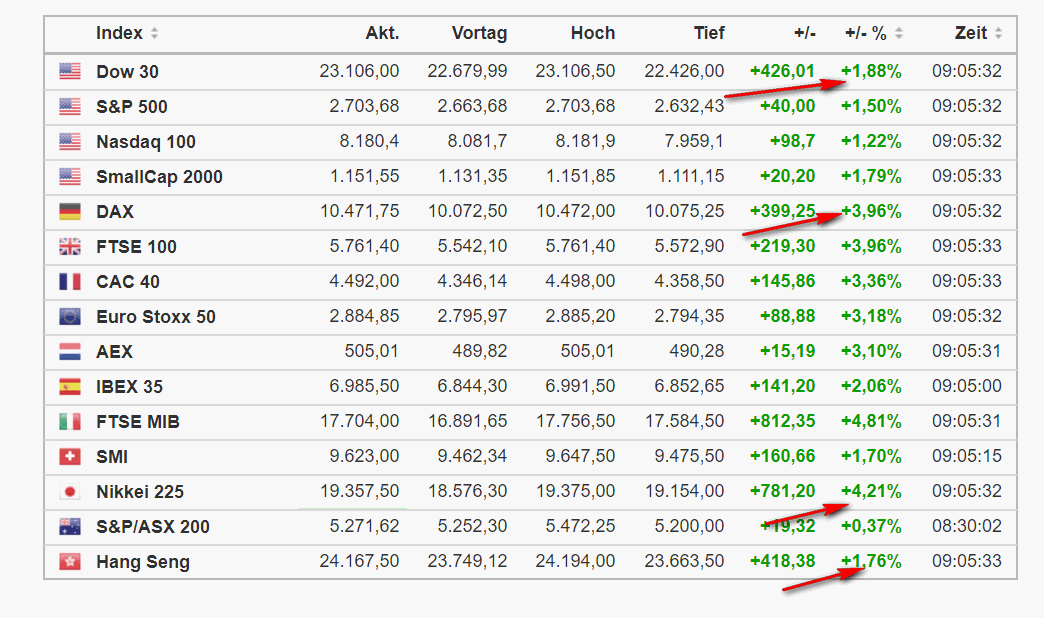This screenshot has height=618, width=1044.
Task: Open the S&P/ASX 200 index link
Action: 153,526
